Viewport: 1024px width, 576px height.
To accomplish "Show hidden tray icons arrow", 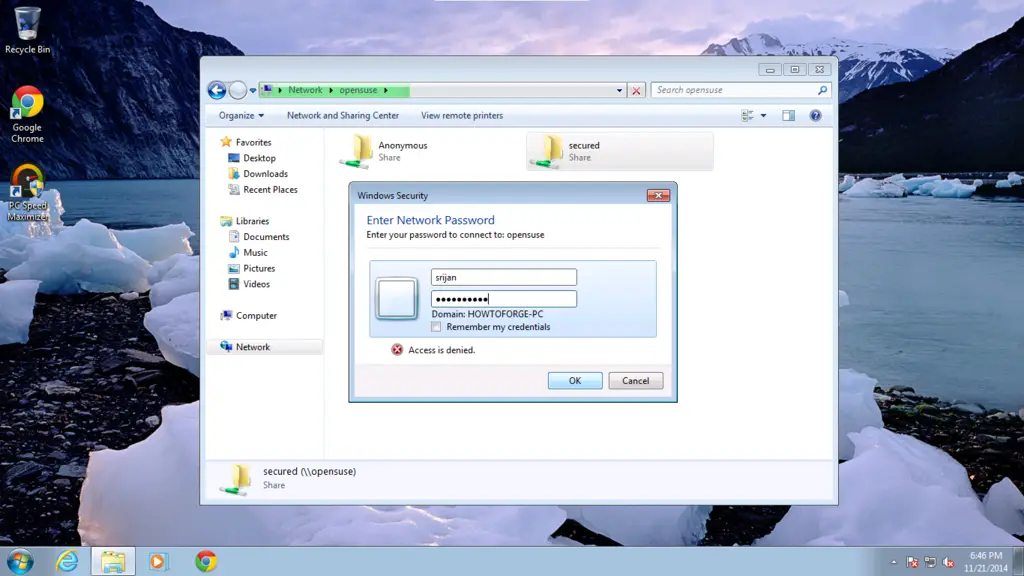I will (894, 562).
